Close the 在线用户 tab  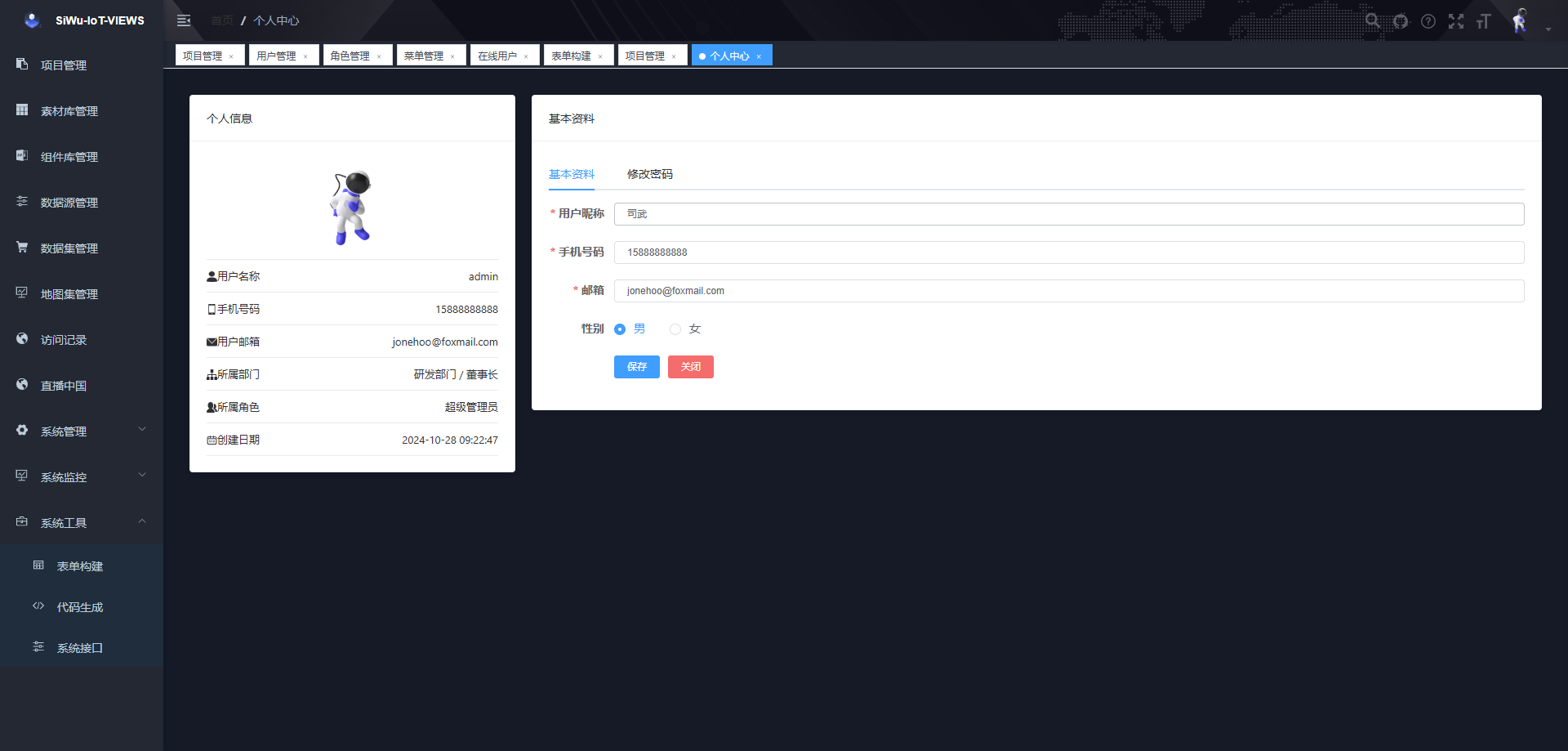pyautogui.click(x=526, y=56)
